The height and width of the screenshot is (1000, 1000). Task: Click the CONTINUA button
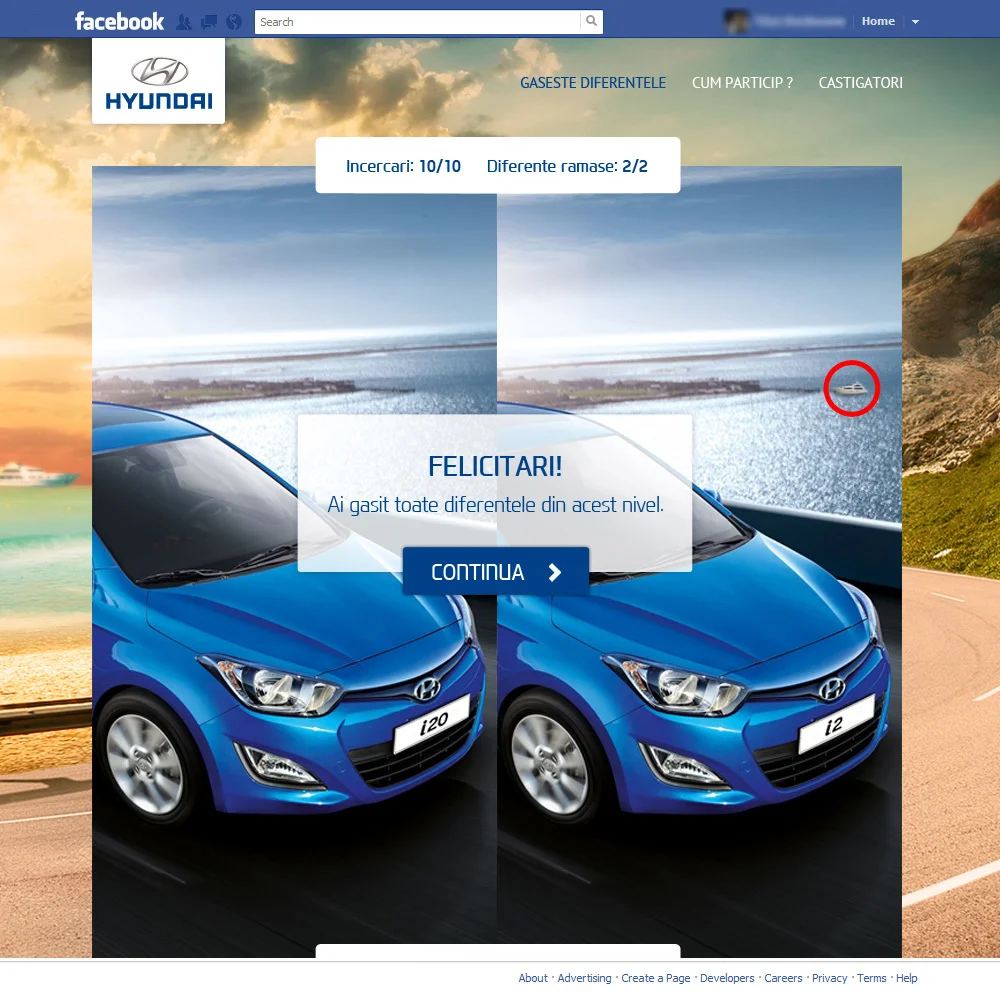[x=496, y=571]
